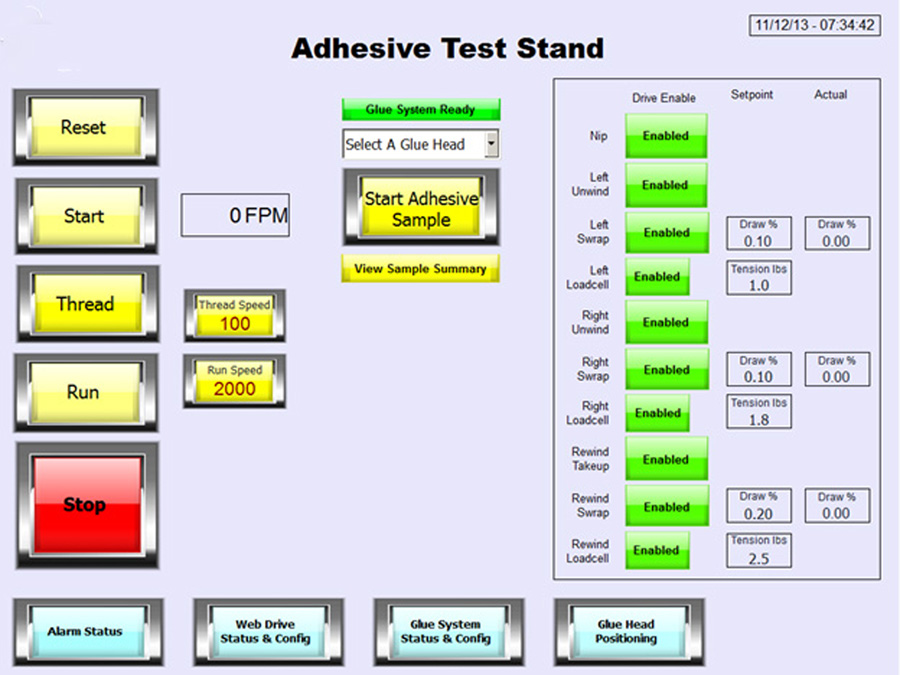Screen dimensions: 900x675
Task: Activate Thread mode button
Action: (84, 304)
